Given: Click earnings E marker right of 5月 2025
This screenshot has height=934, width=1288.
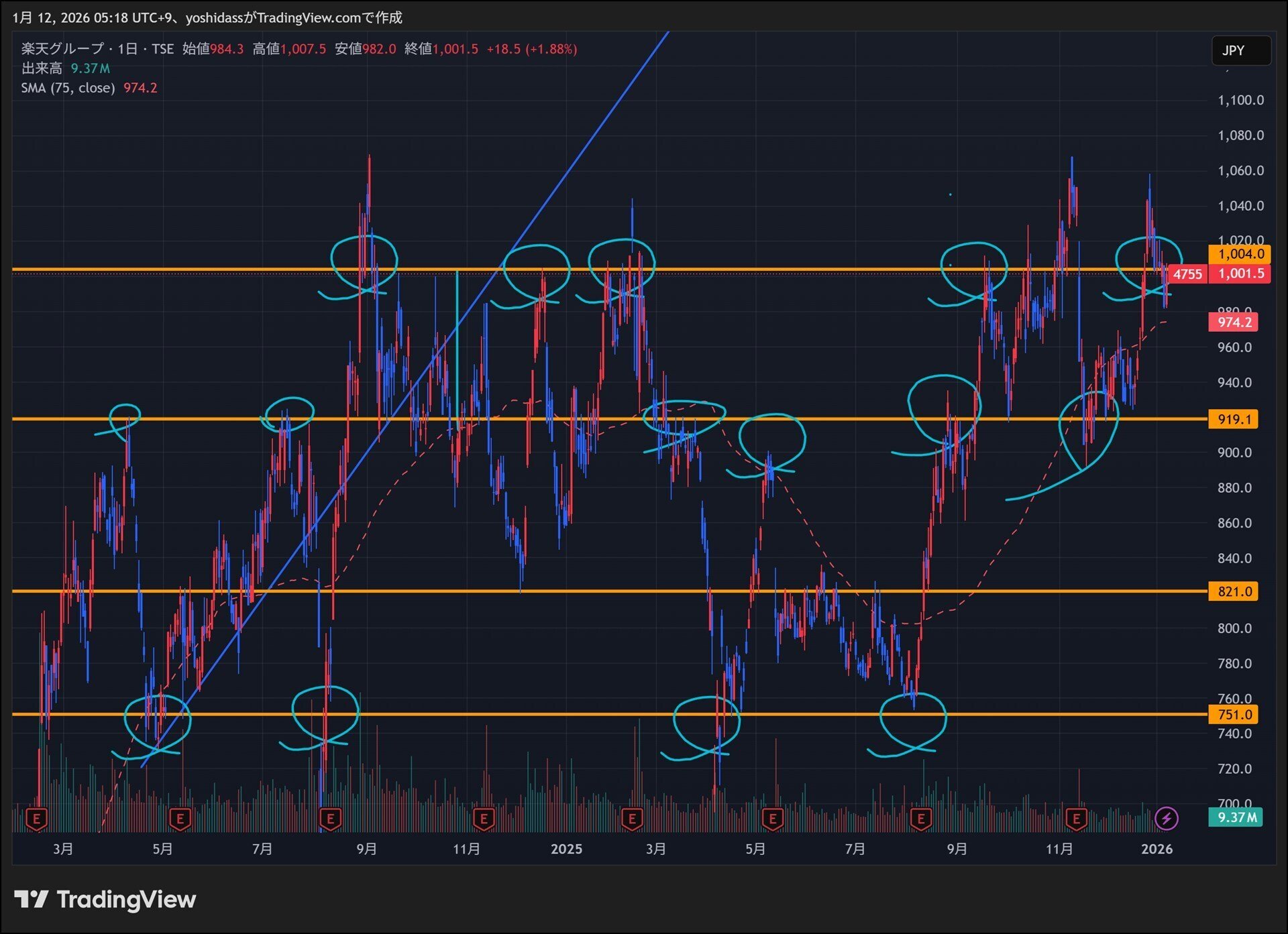Looking at the screenshot, I should pos(773,819).
